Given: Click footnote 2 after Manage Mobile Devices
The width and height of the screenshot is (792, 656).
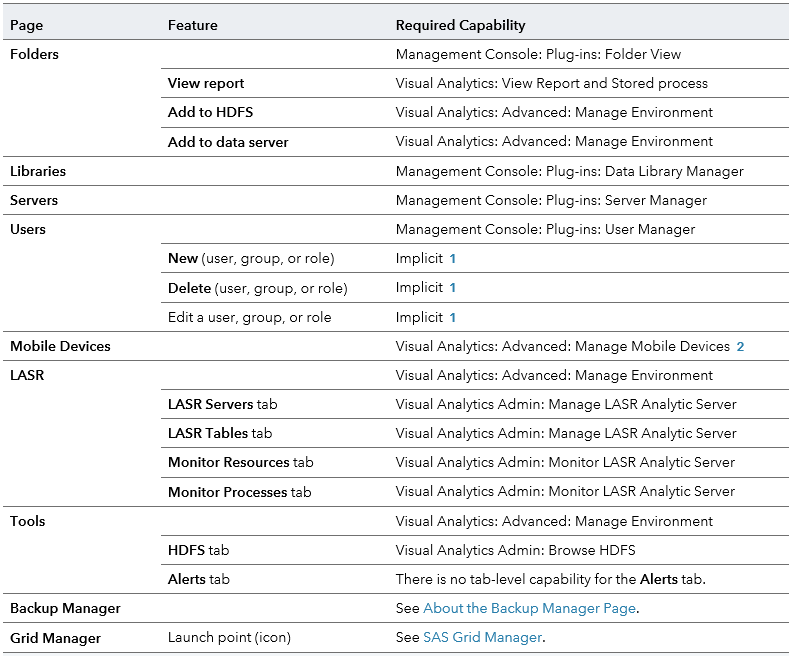Looking at the screenshot, I should tap(741, 347).
